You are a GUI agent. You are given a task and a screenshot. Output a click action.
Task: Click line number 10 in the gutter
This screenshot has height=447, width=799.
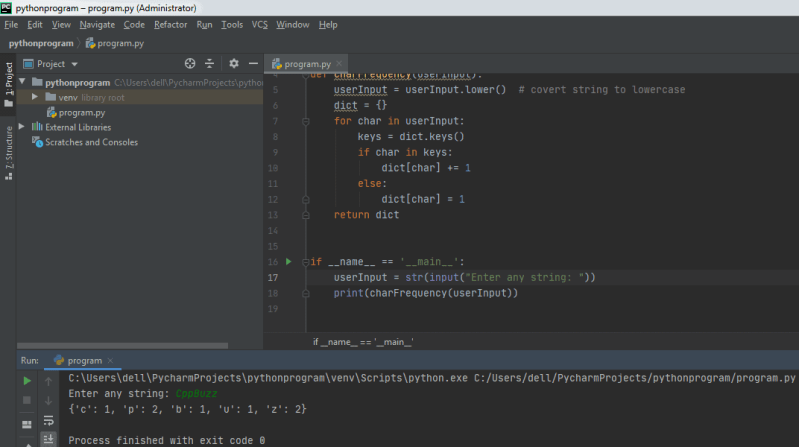tap(273, 168)
